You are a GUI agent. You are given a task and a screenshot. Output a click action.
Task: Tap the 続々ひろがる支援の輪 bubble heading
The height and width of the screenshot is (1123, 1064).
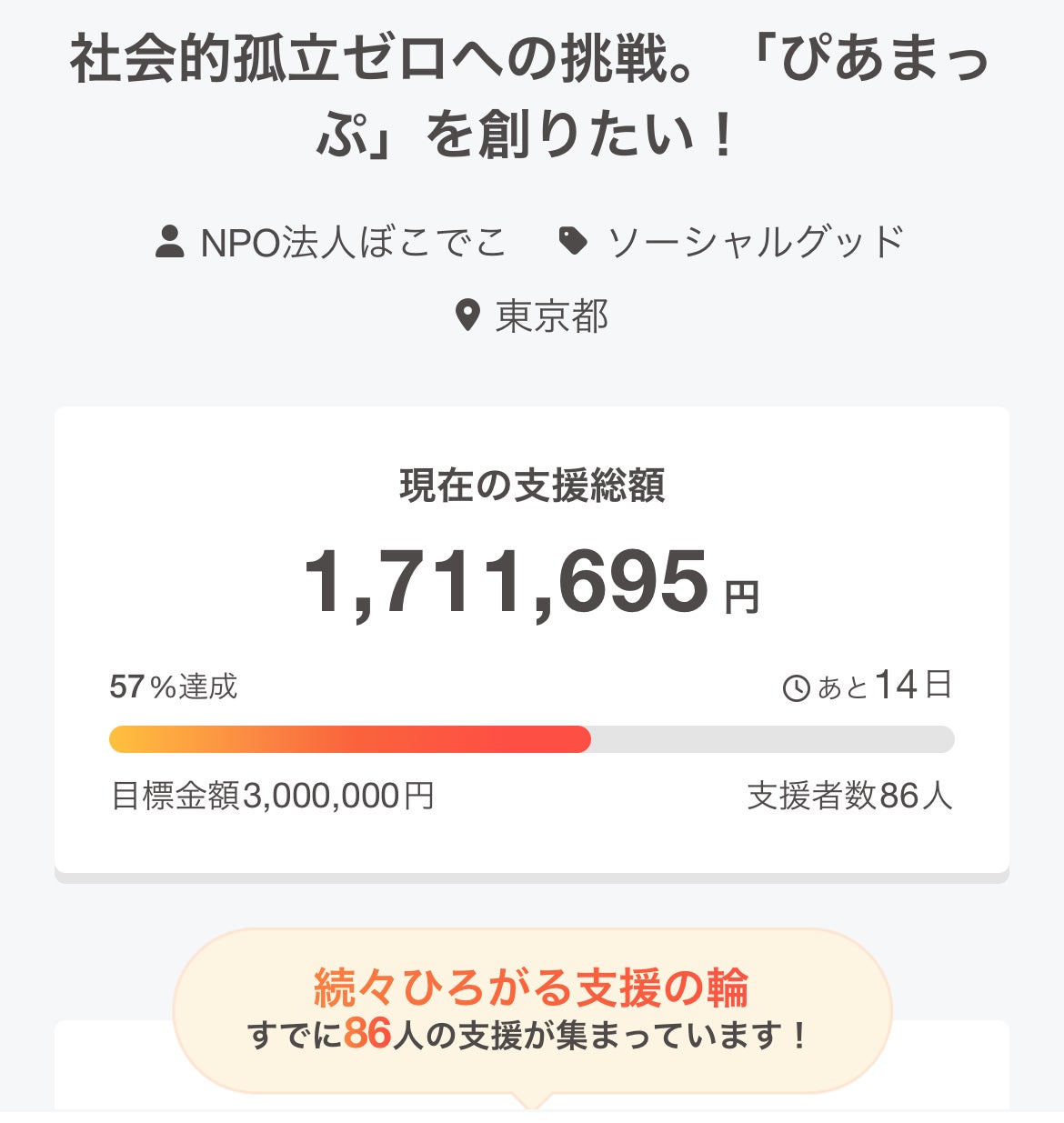[x=531, y=988]
